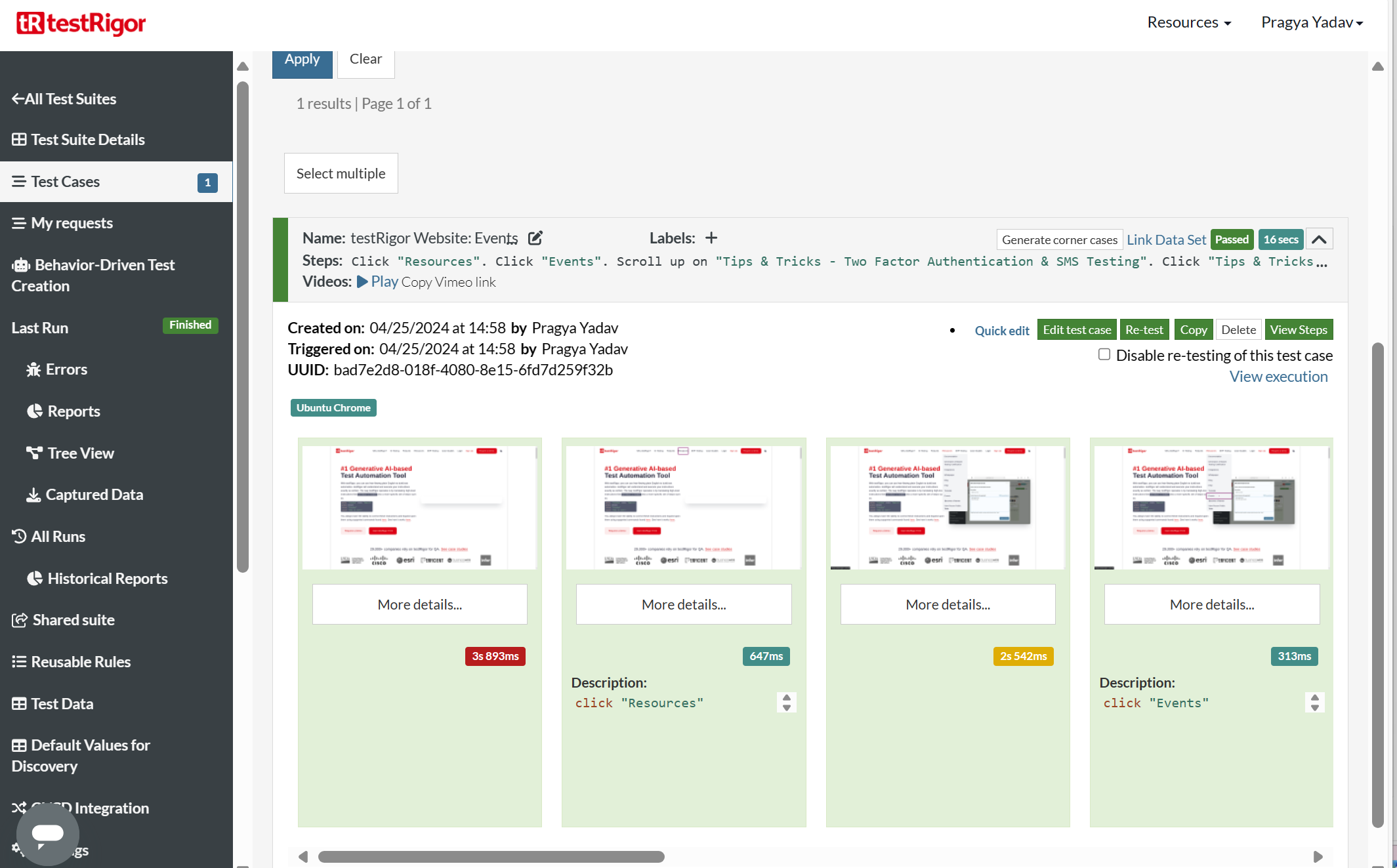Go back to All Test Suites

[64, 99]
